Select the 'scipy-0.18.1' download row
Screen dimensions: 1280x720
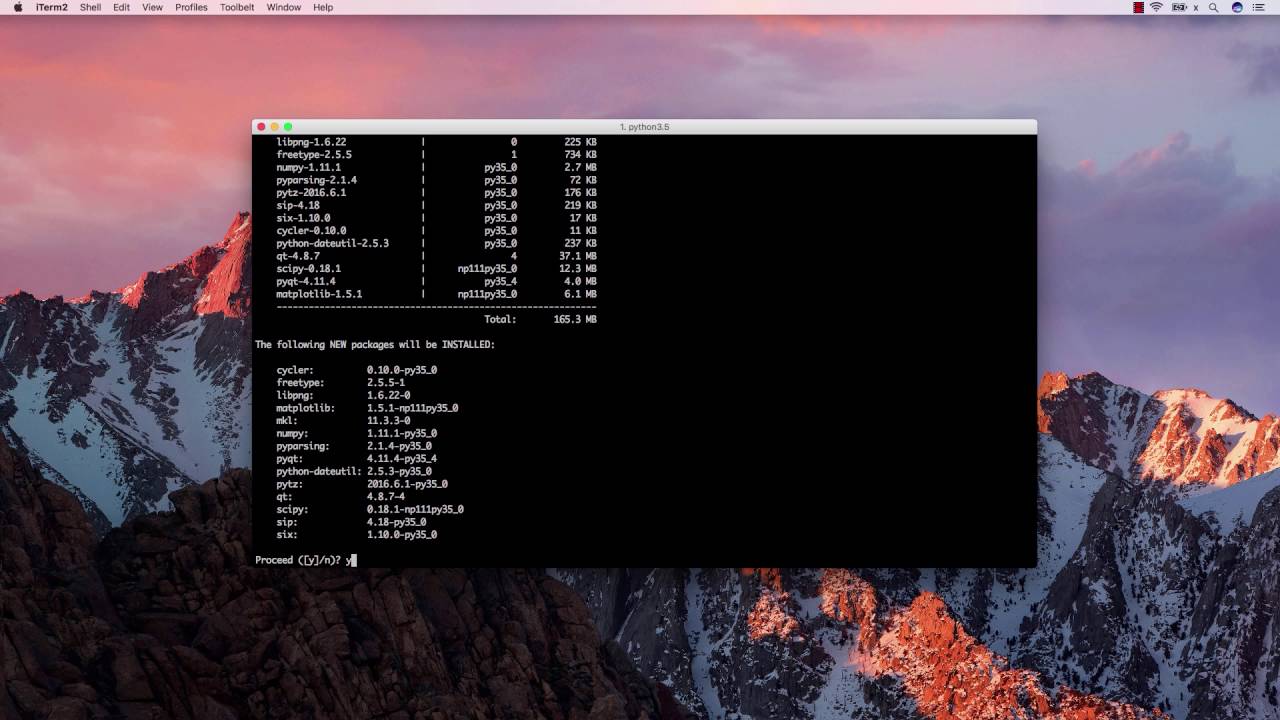(436, 269)
